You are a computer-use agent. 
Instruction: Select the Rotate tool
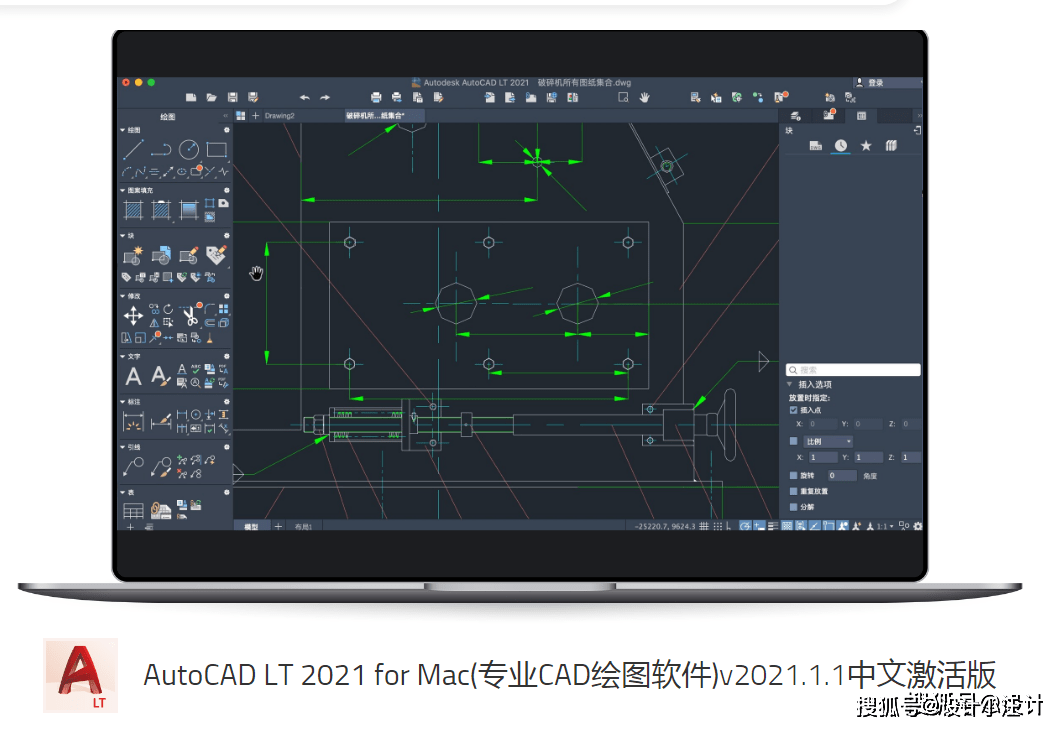[x=168, y=309]
